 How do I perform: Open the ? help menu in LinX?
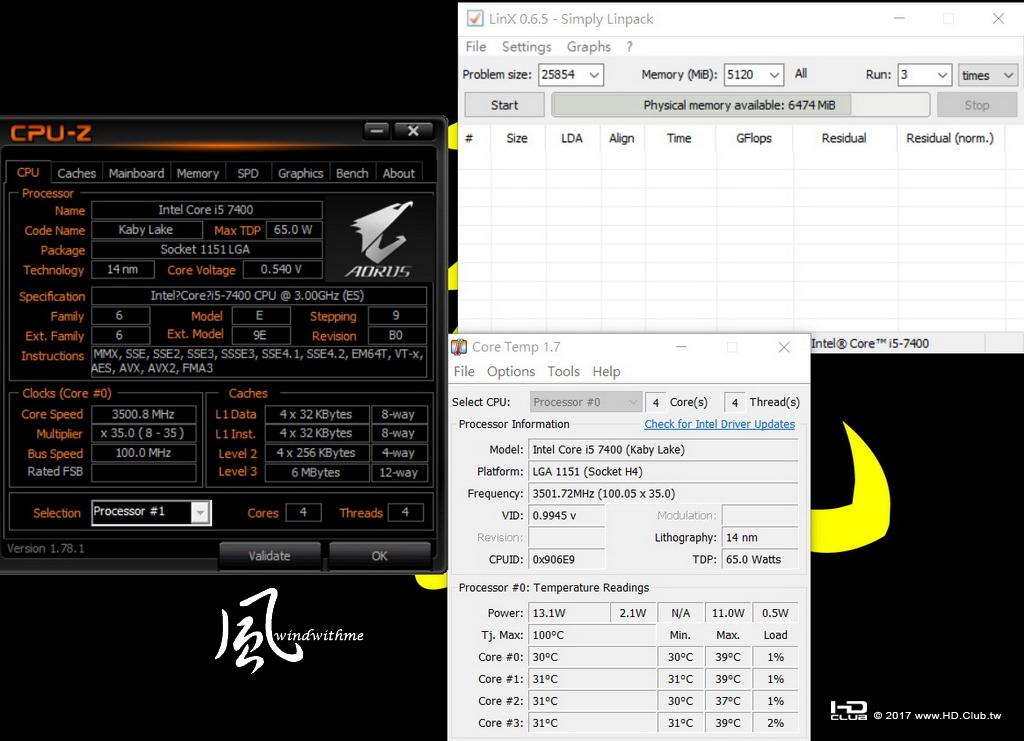click(629, 46)
